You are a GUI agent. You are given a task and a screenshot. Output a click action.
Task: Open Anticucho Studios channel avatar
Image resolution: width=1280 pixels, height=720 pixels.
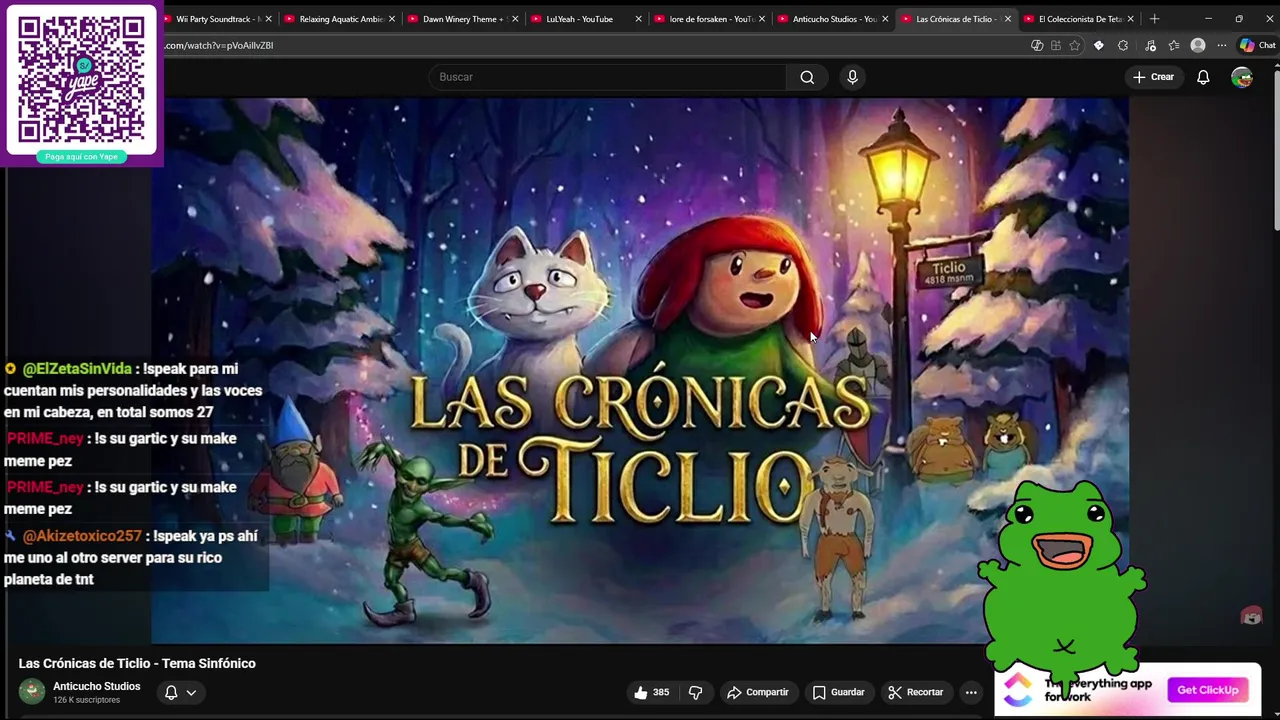pos(32,692)
